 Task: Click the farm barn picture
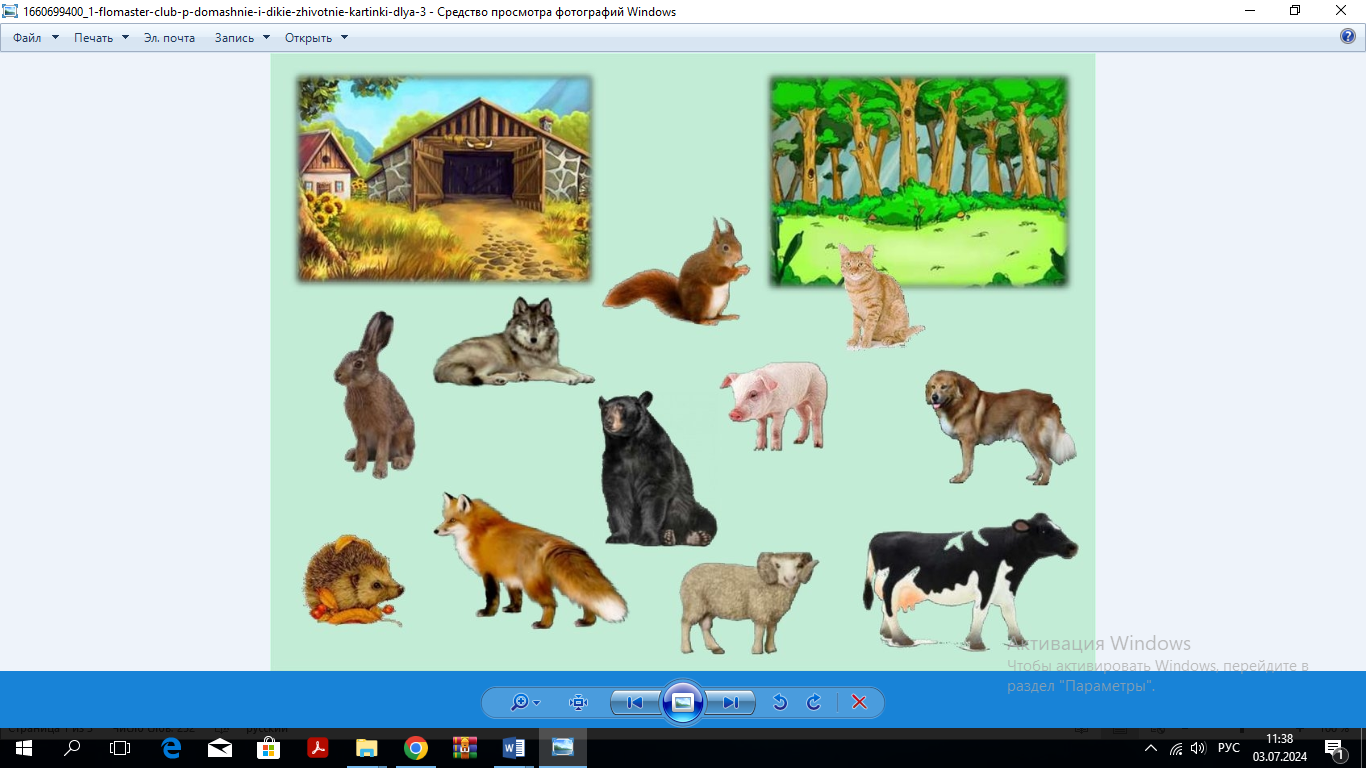pos(444,179)
